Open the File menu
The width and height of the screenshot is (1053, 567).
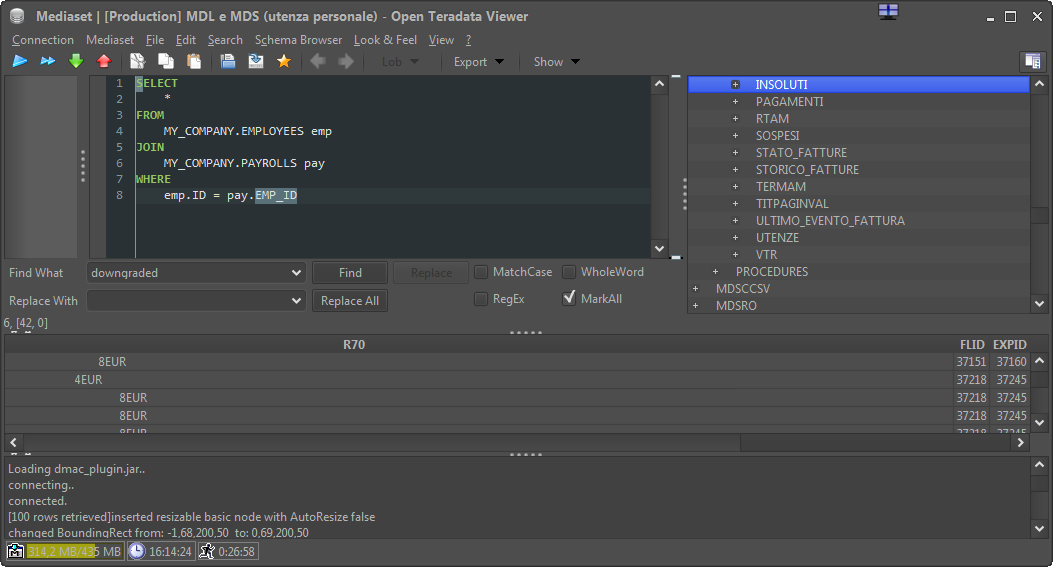(x=154, y=40)
